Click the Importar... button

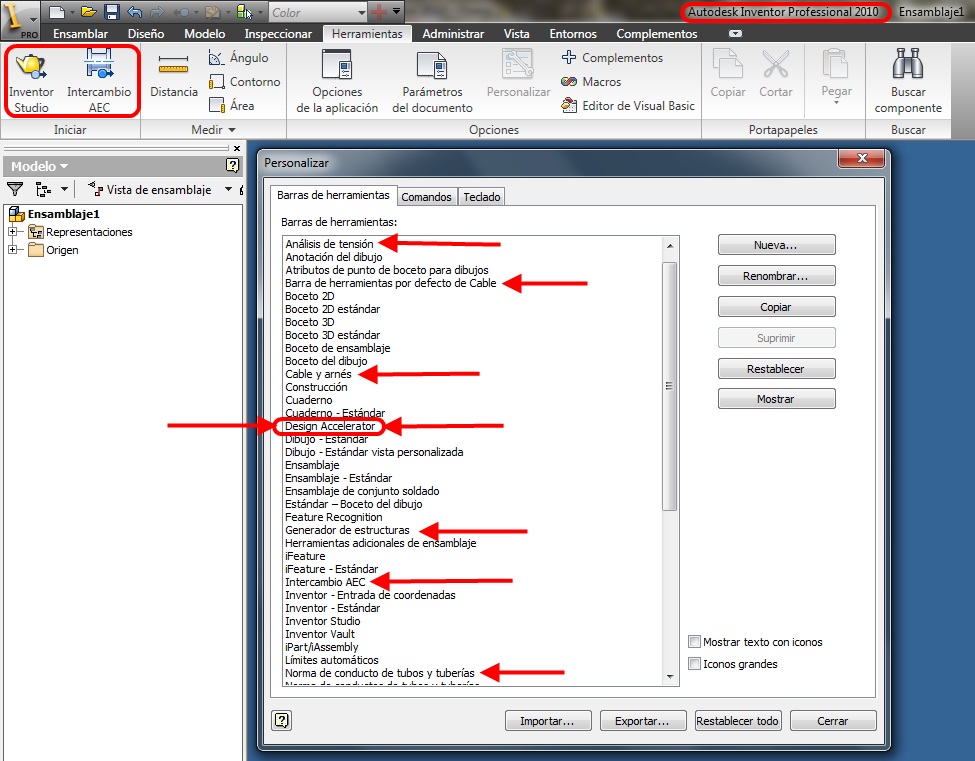pyautogui.click(x=548, y=721)
